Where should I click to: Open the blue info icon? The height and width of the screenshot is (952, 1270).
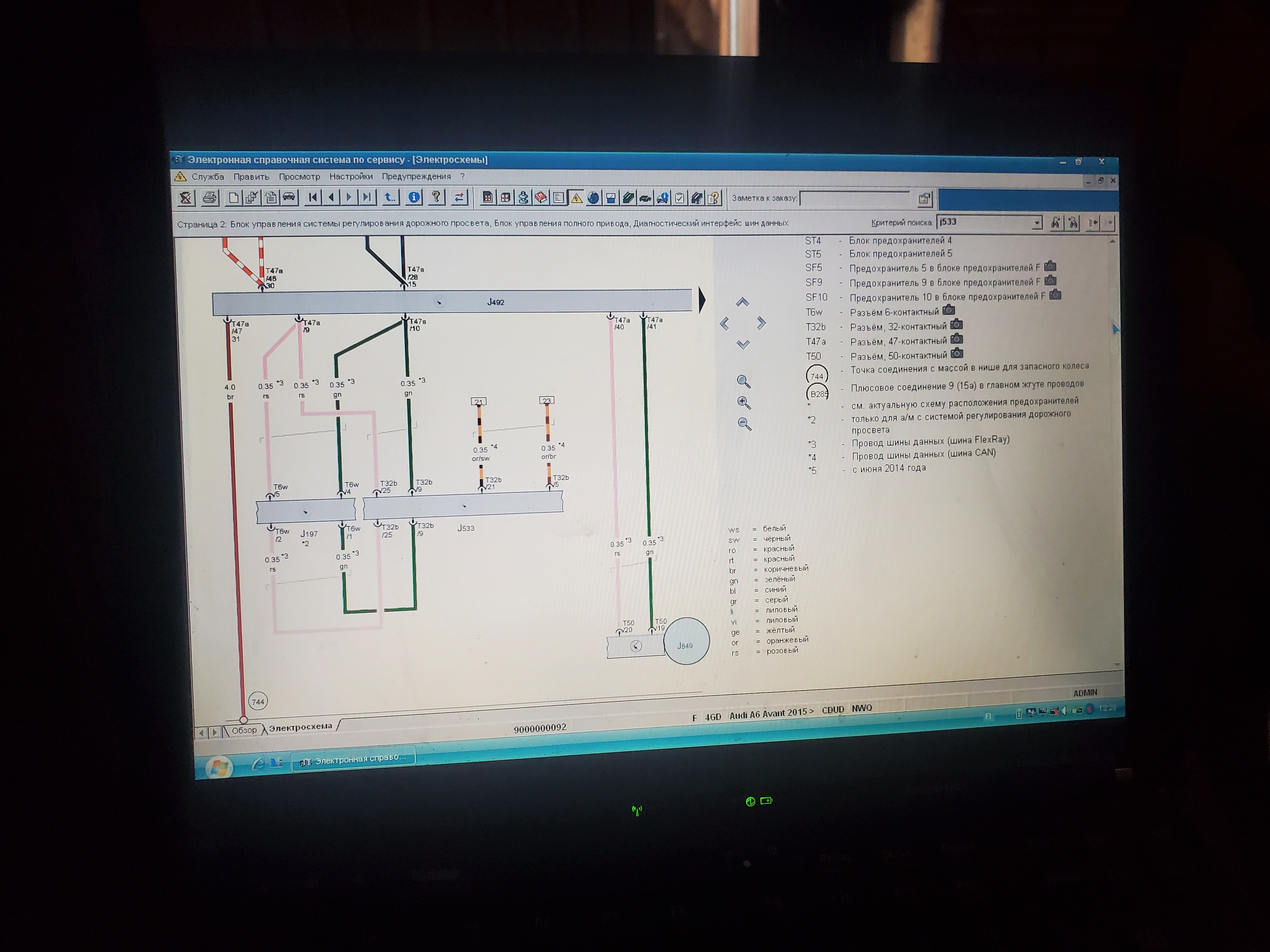pos(414,197)
